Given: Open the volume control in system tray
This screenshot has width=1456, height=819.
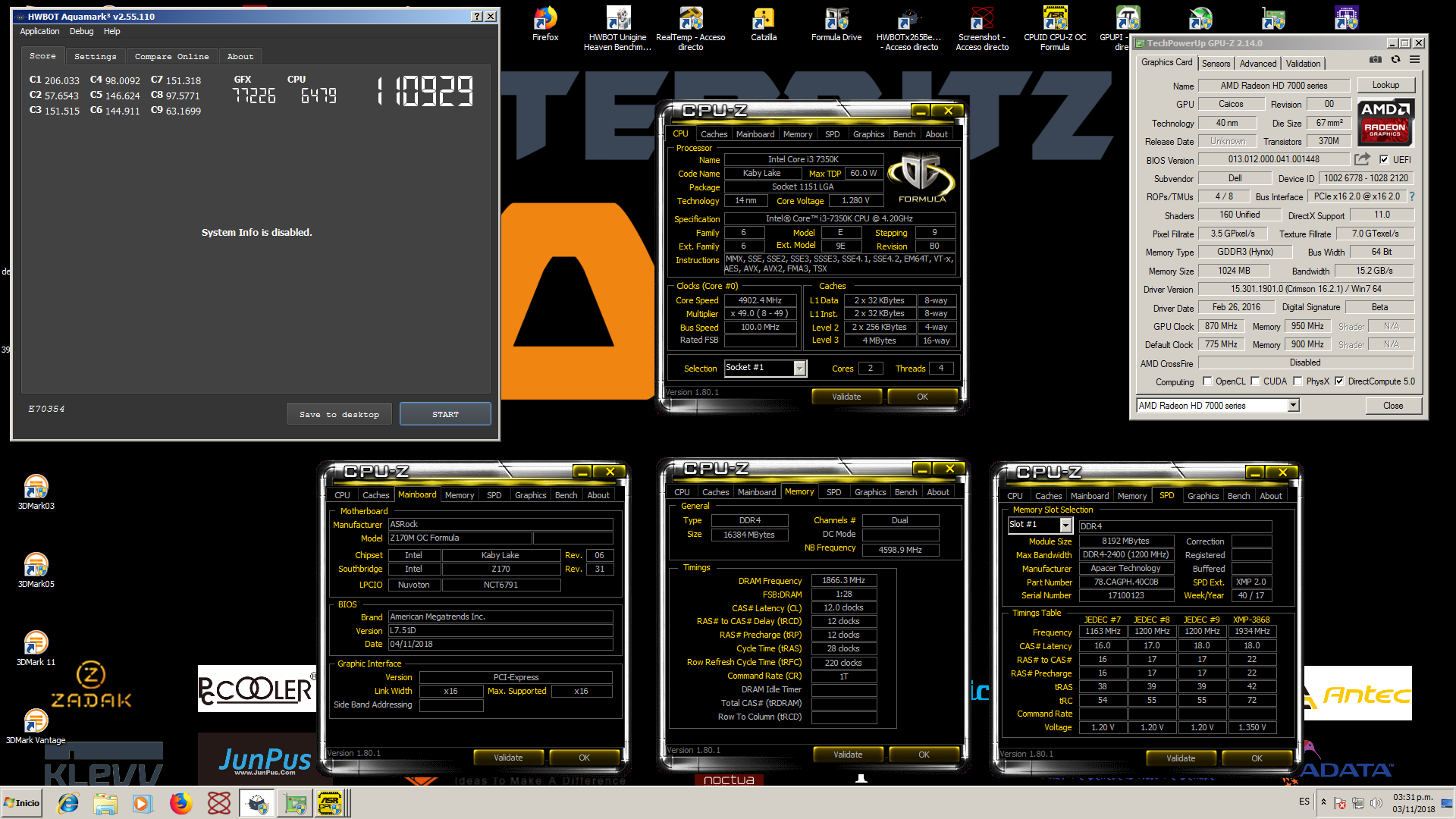Looking at the screenshot, I should point(1376,803).
